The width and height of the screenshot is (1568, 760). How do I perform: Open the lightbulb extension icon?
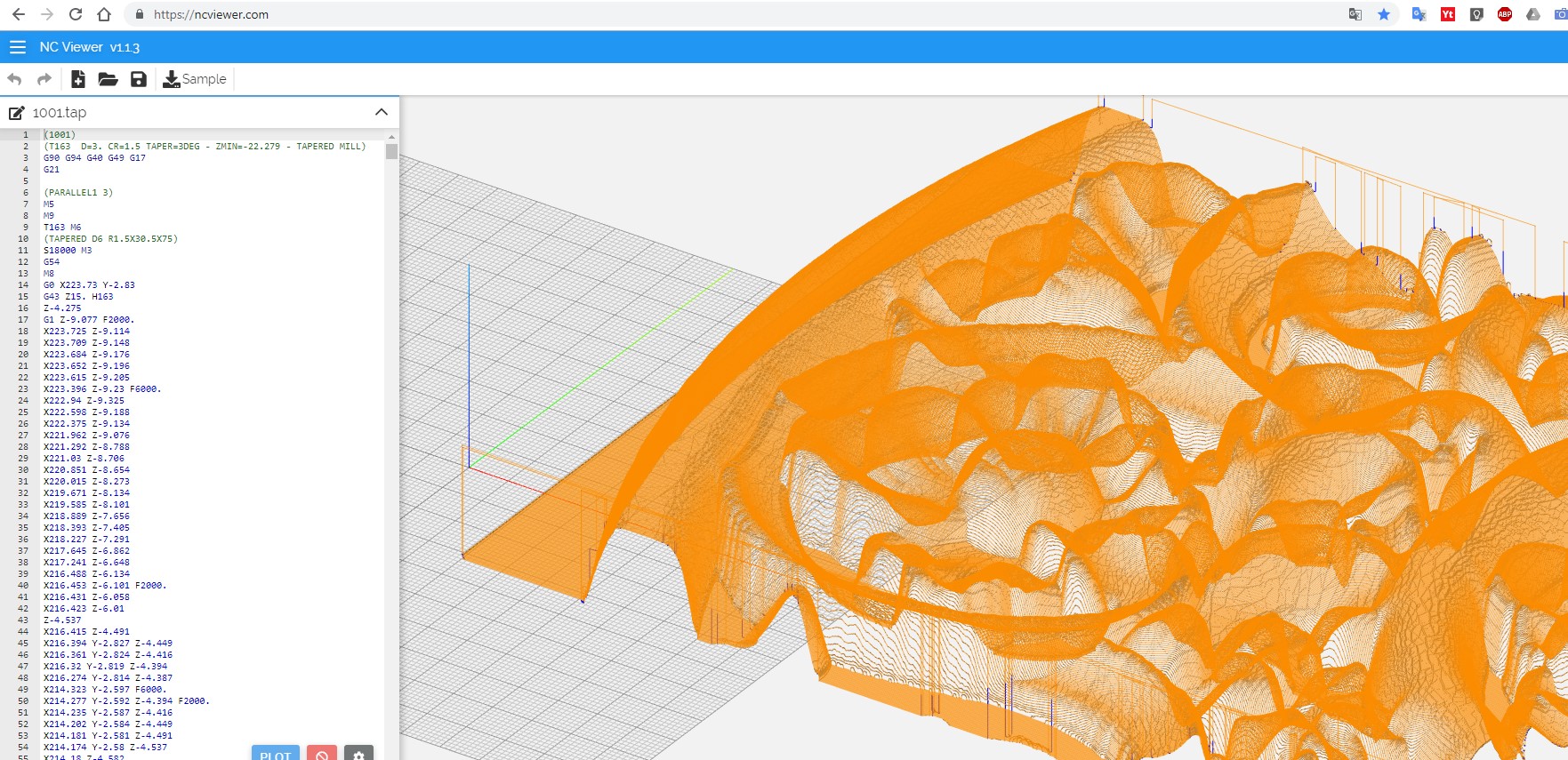(x=1476, y=14)
